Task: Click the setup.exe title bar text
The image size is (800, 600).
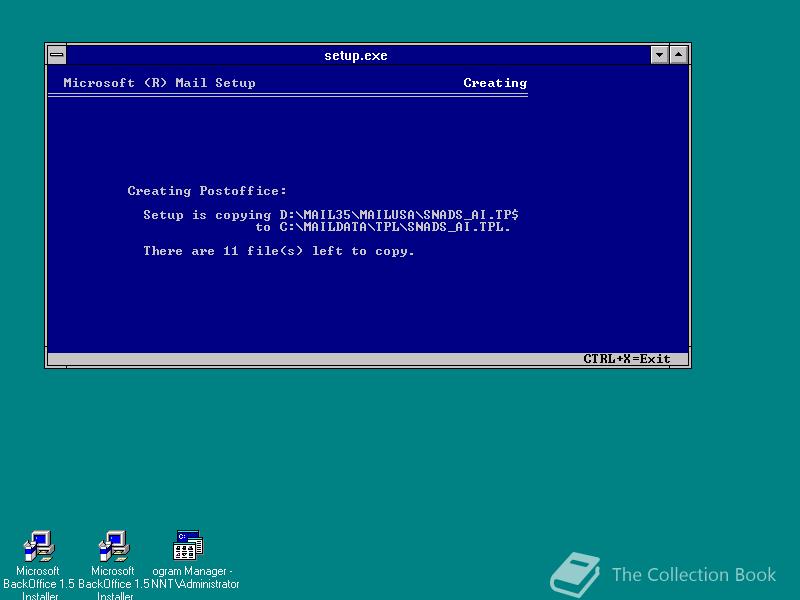Action: (356, 56)
